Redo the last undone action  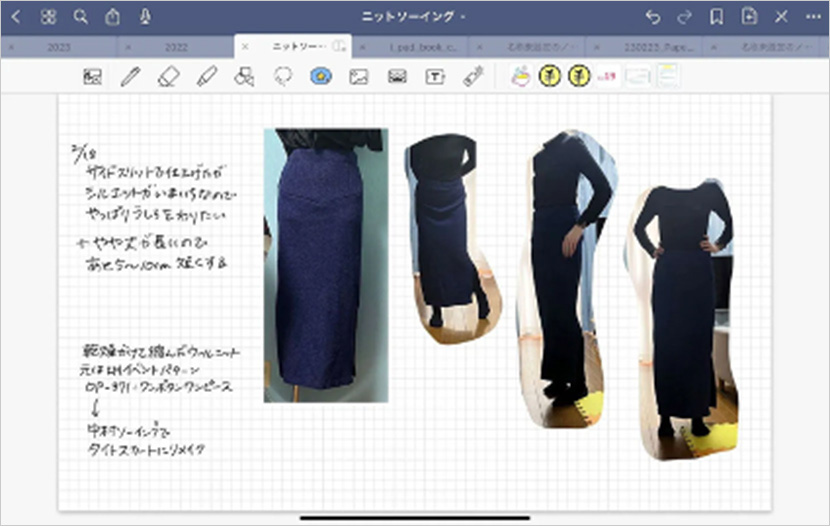684,17
